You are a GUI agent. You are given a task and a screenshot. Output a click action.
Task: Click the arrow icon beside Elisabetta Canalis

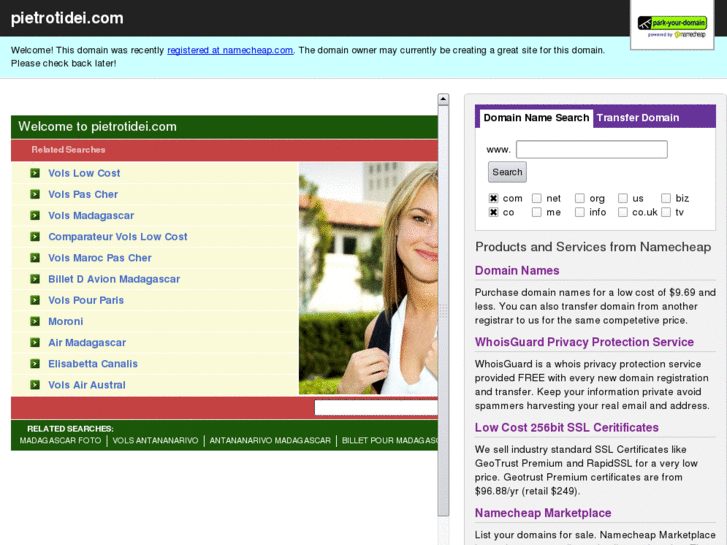click(x=35, y=364)
